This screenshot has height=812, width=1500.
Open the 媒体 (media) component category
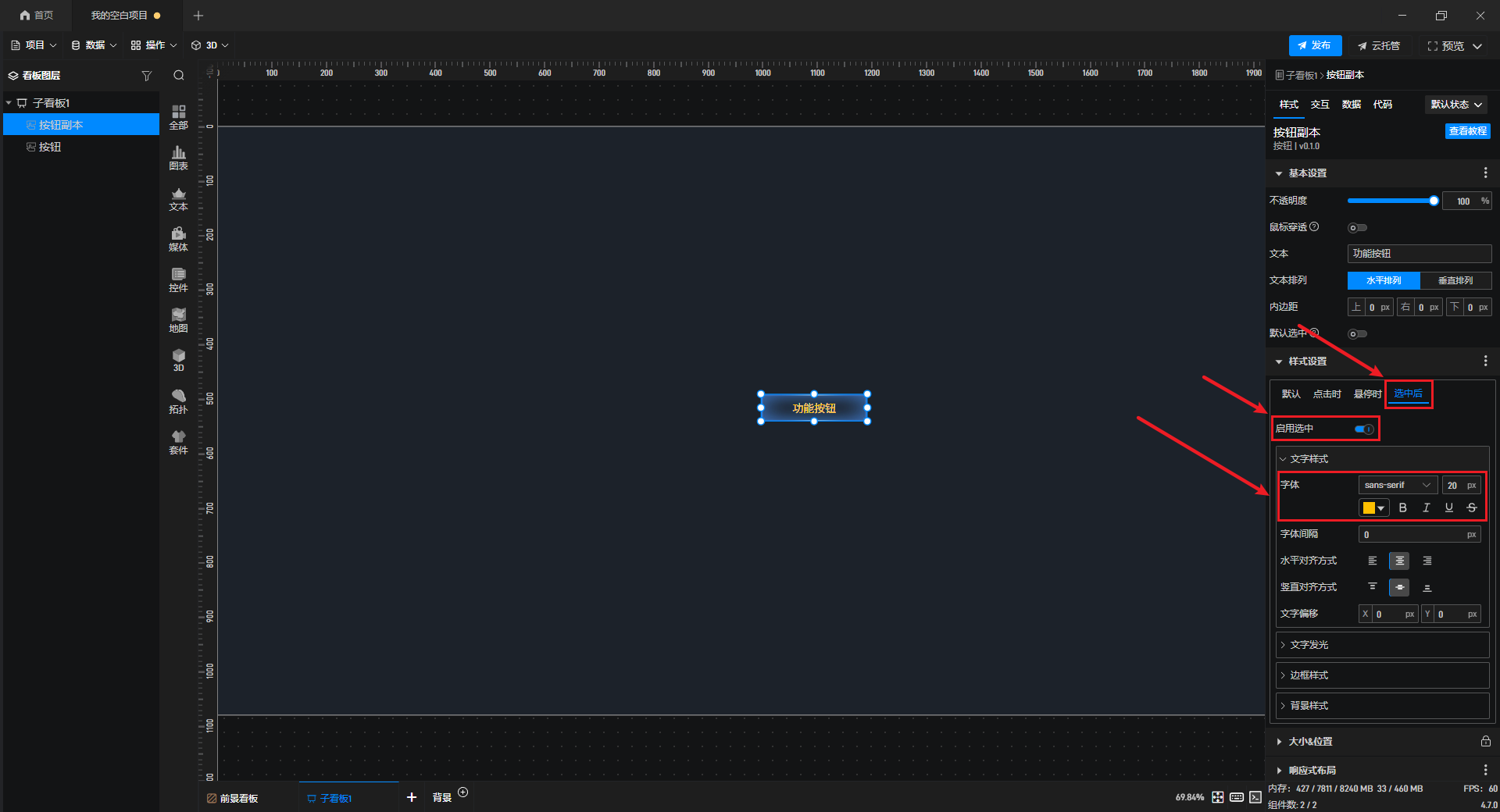pyautogui.click(x=178, y=239)
